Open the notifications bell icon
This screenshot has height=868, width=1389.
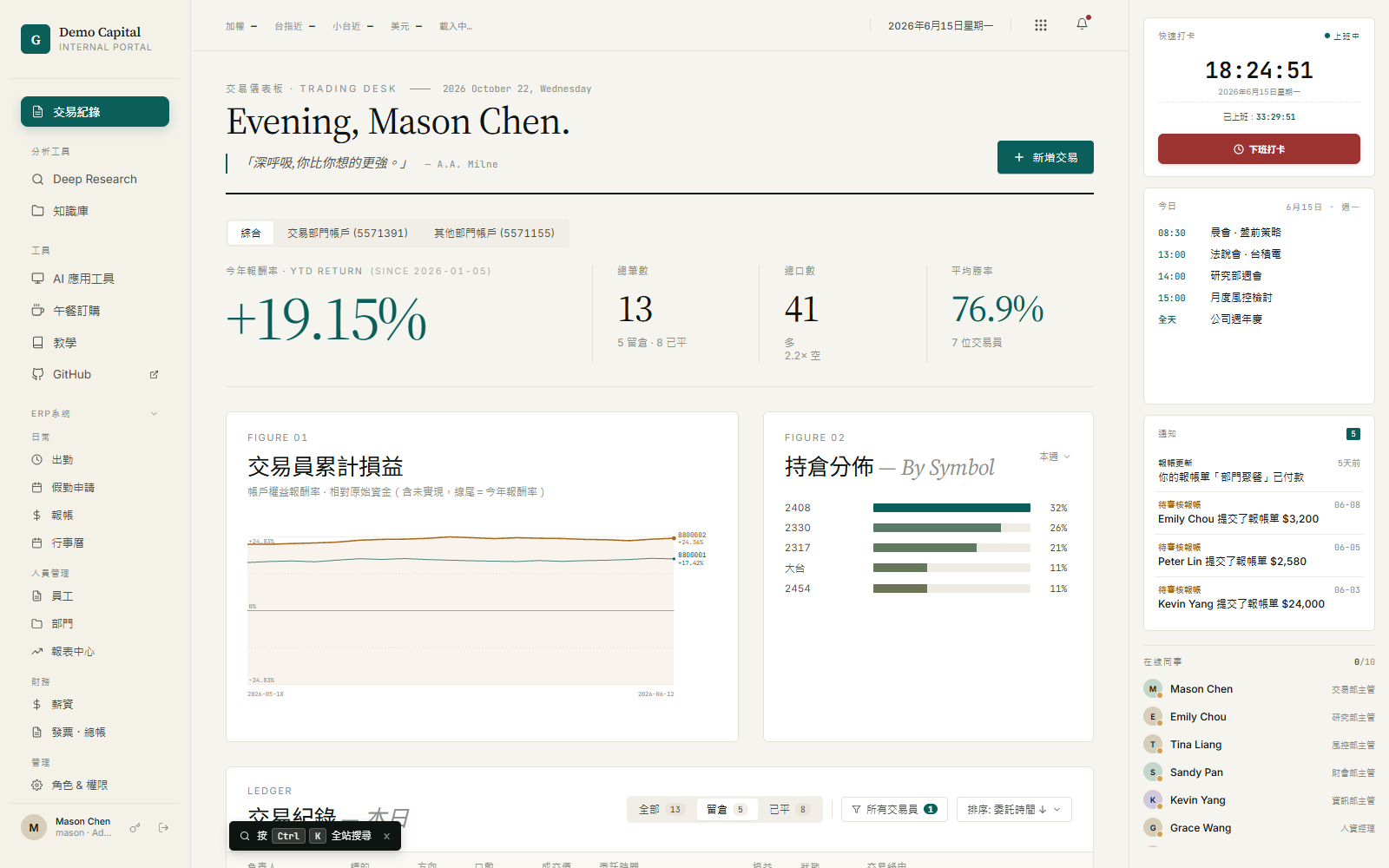[x=1082, y=25]
